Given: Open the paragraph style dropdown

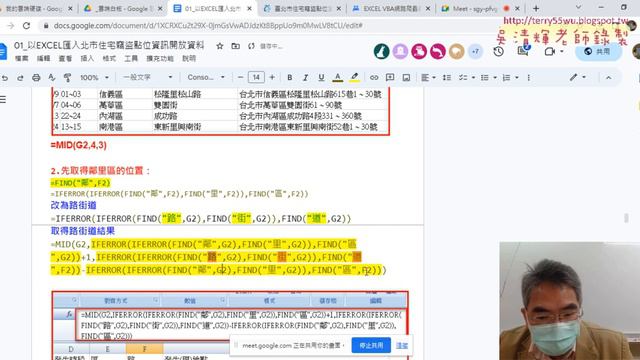Looking at the screenshot, I should click(x=148, y=77).
